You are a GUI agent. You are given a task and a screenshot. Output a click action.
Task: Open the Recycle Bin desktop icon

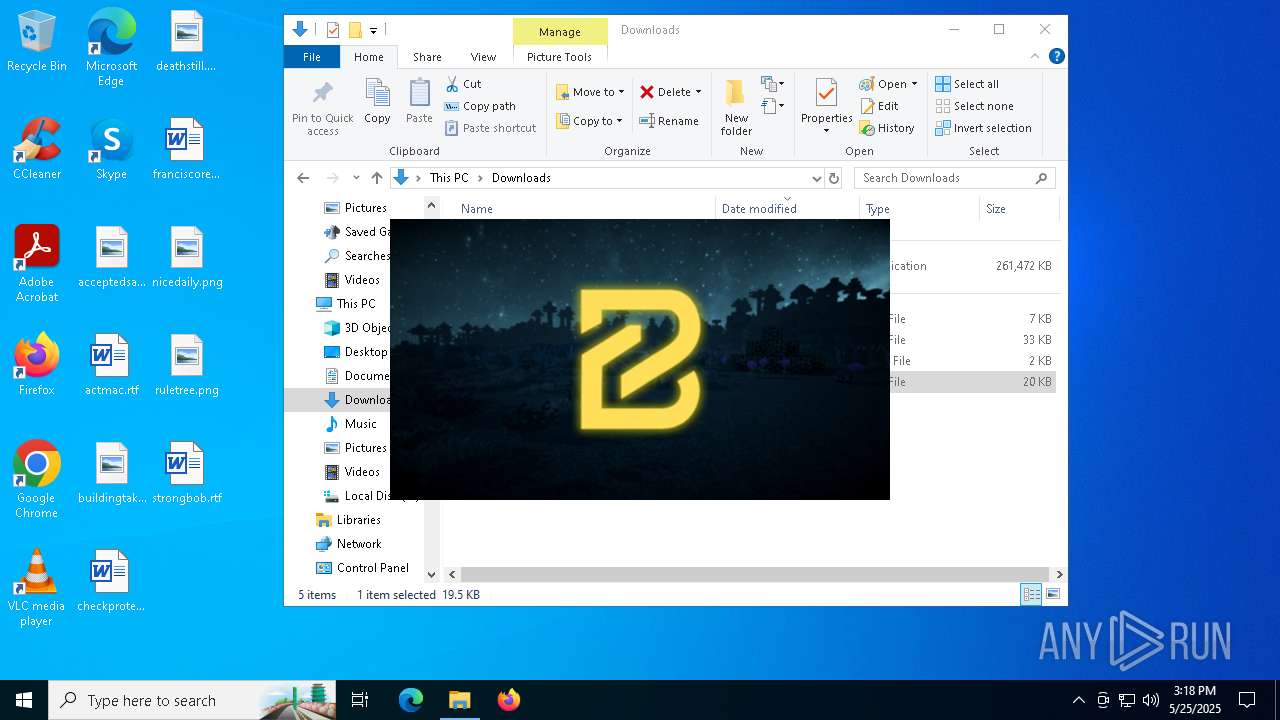pyautogui.click(x=37, y=42)
